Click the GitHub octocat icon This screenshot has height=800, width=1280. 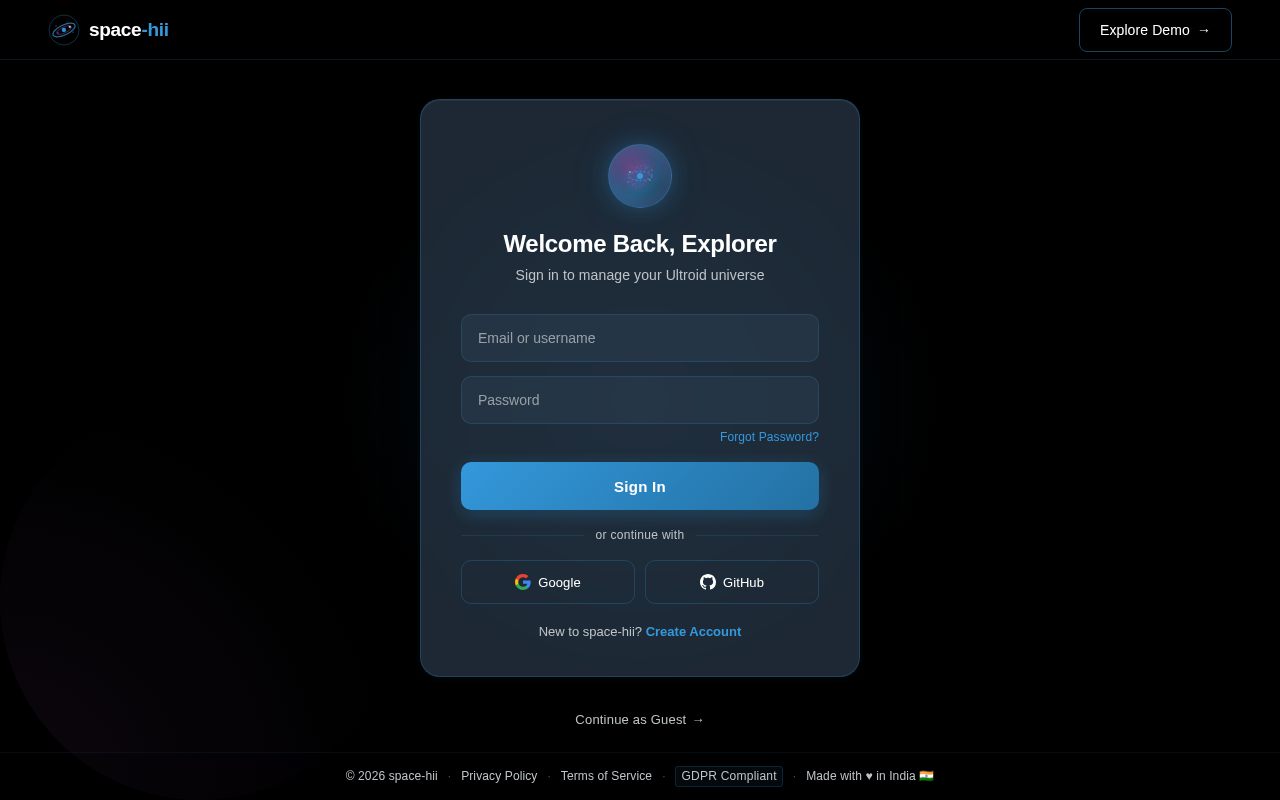[x=708, y=582]
